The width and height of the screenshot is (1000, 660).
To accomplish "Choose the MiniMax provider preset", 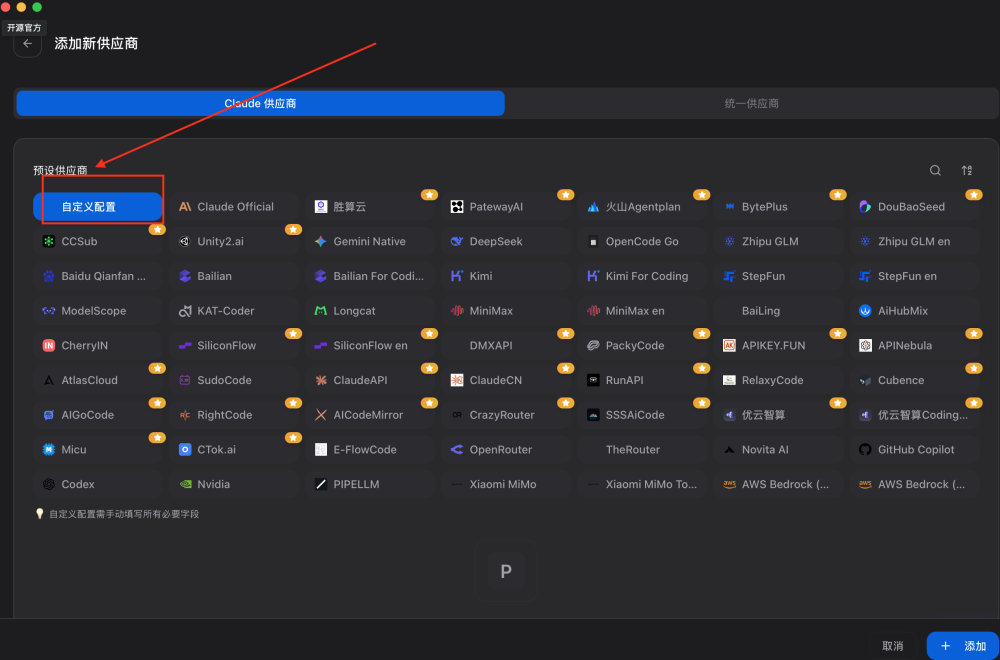I will pos(506,311).
